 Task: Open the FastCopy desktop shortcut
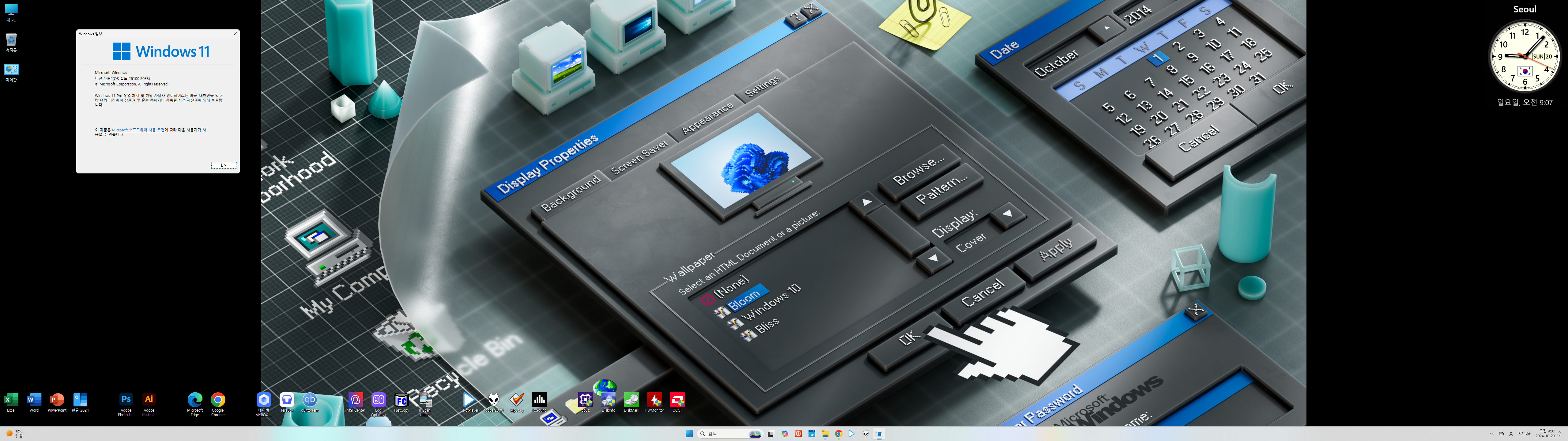click(402, 402)
